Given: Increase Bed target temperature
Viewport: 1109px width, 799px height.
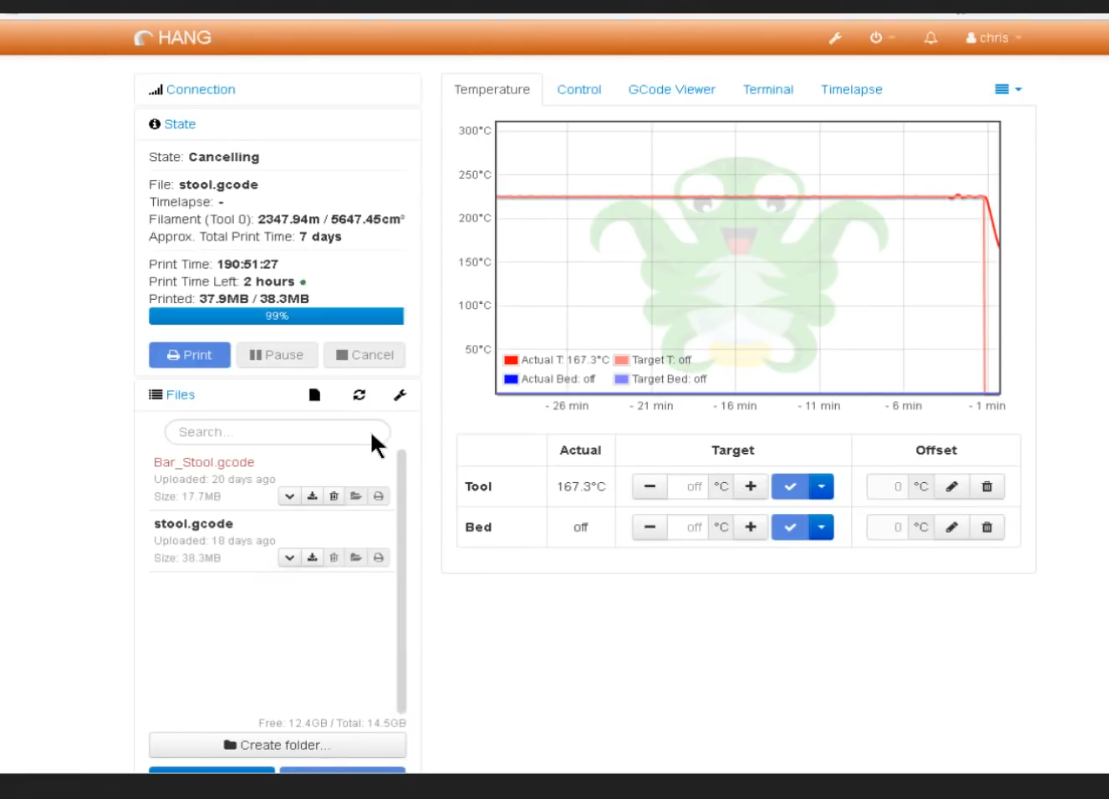Looking at the screenshot, I should pos(750,527).
